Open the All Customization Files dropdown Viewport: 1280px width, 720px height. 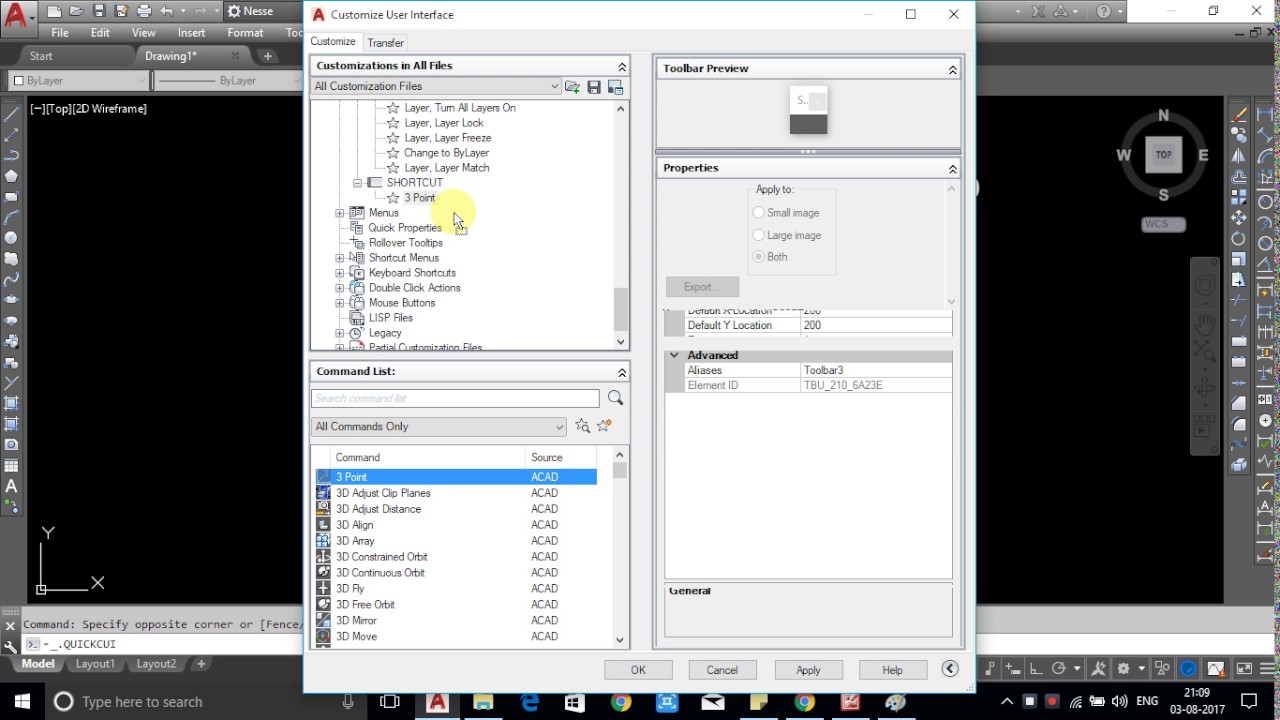pyautogui.click(x=436, y=86)
